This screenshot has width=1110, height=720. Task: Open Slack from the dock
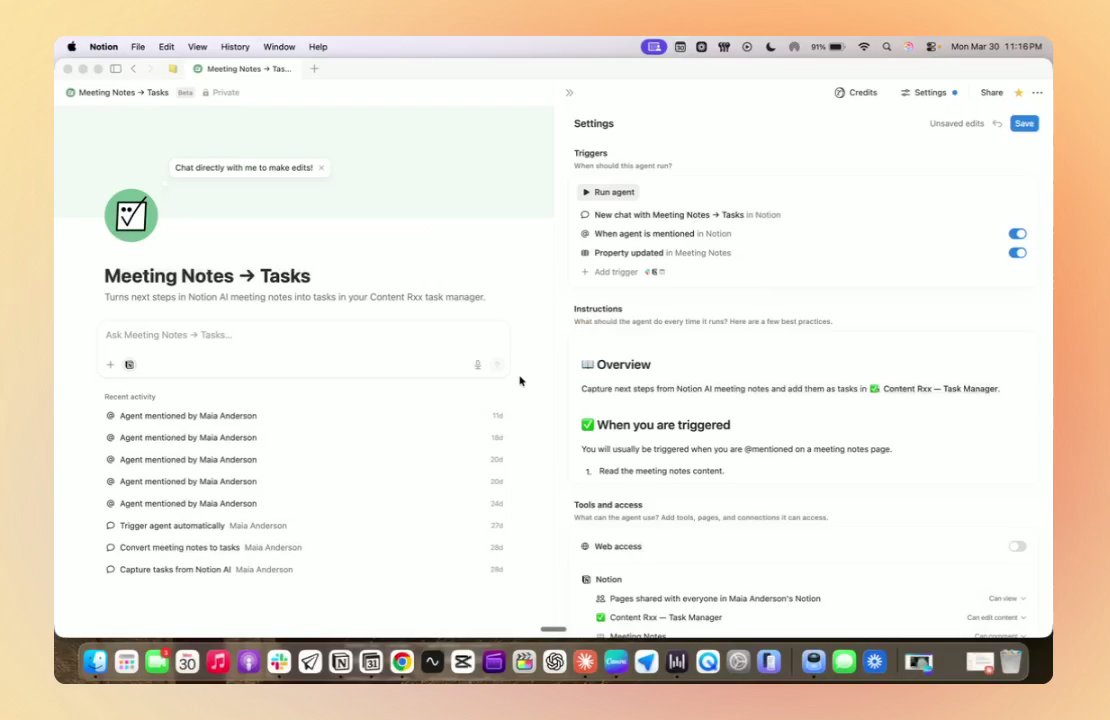279,662
